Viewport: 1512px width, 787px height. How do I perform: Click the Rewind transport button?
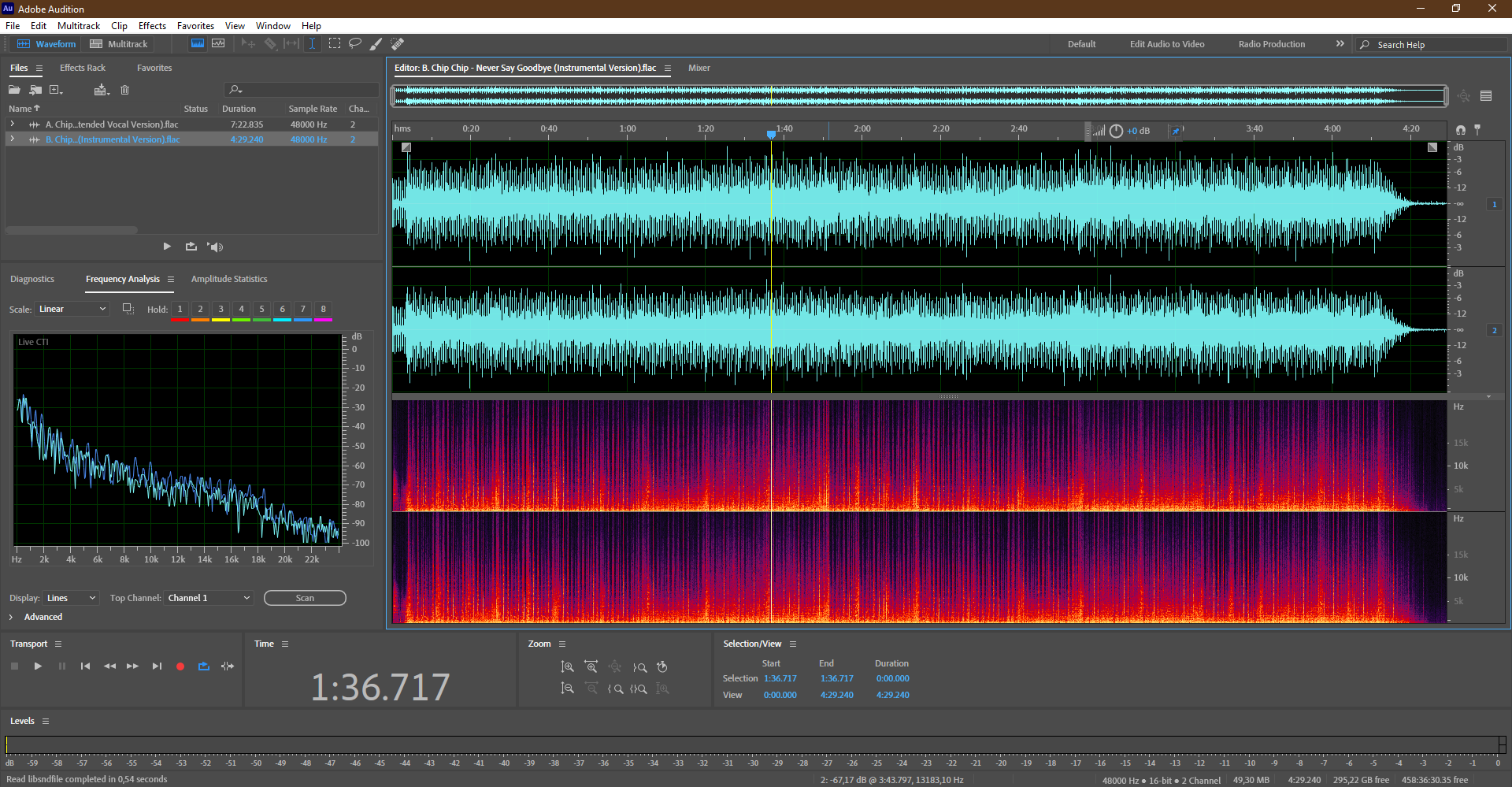click(109, 666)
